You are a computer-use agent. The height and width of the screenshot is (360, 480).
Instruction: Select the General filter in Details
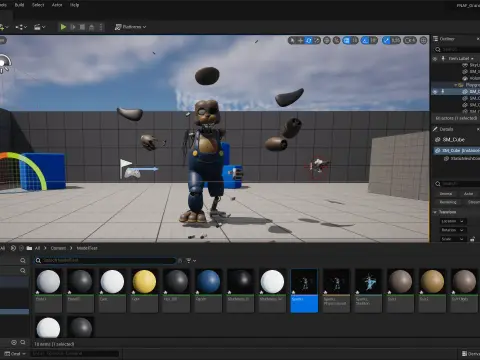(446, 194)
